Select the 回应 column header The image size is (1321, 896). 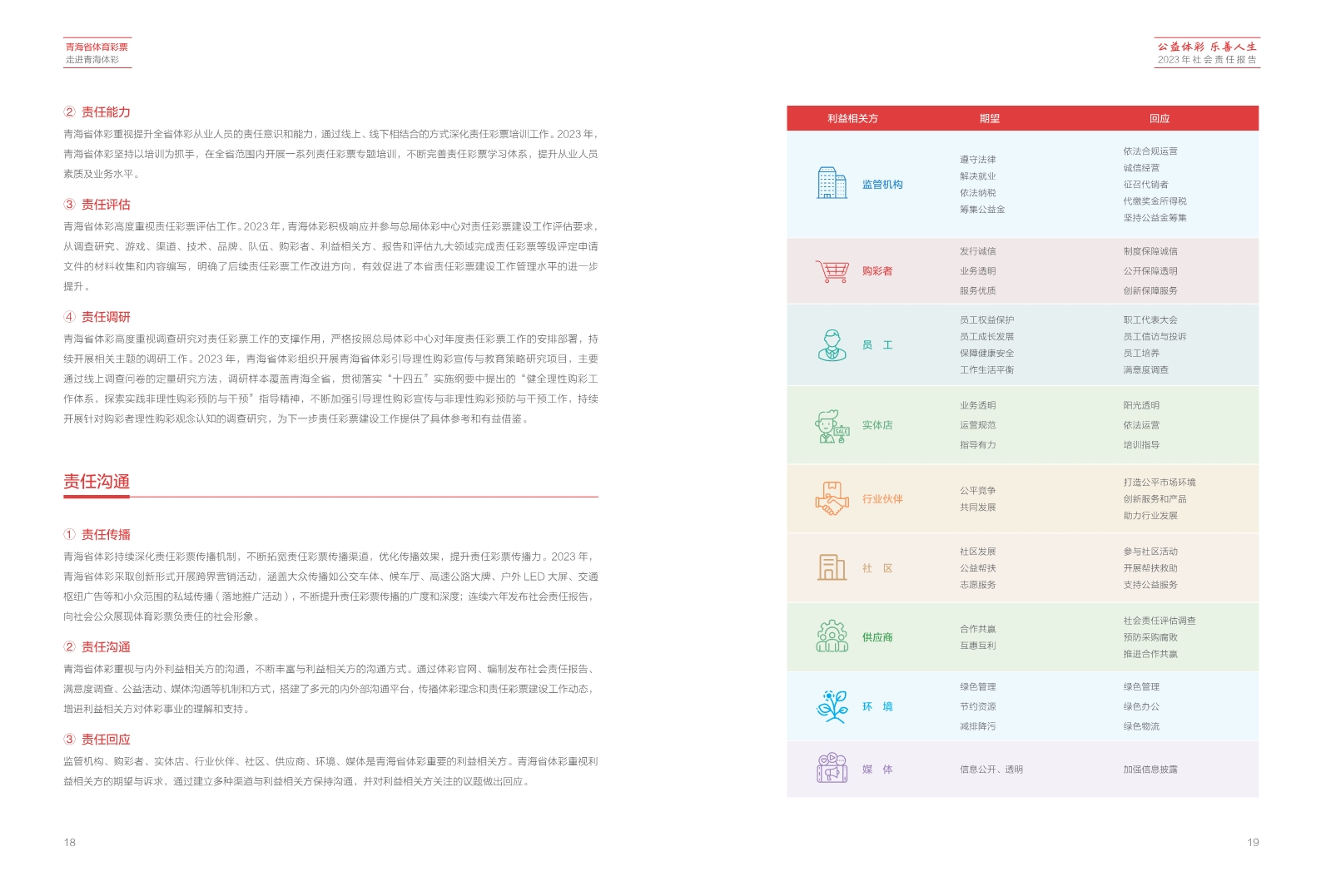click(1159, 119)
